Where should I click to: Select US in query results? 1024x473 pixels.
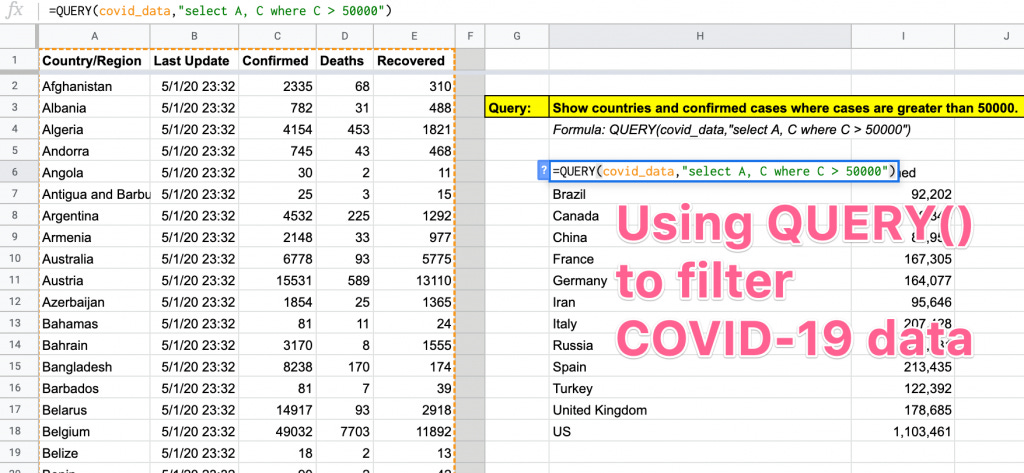tap(700, 431)
